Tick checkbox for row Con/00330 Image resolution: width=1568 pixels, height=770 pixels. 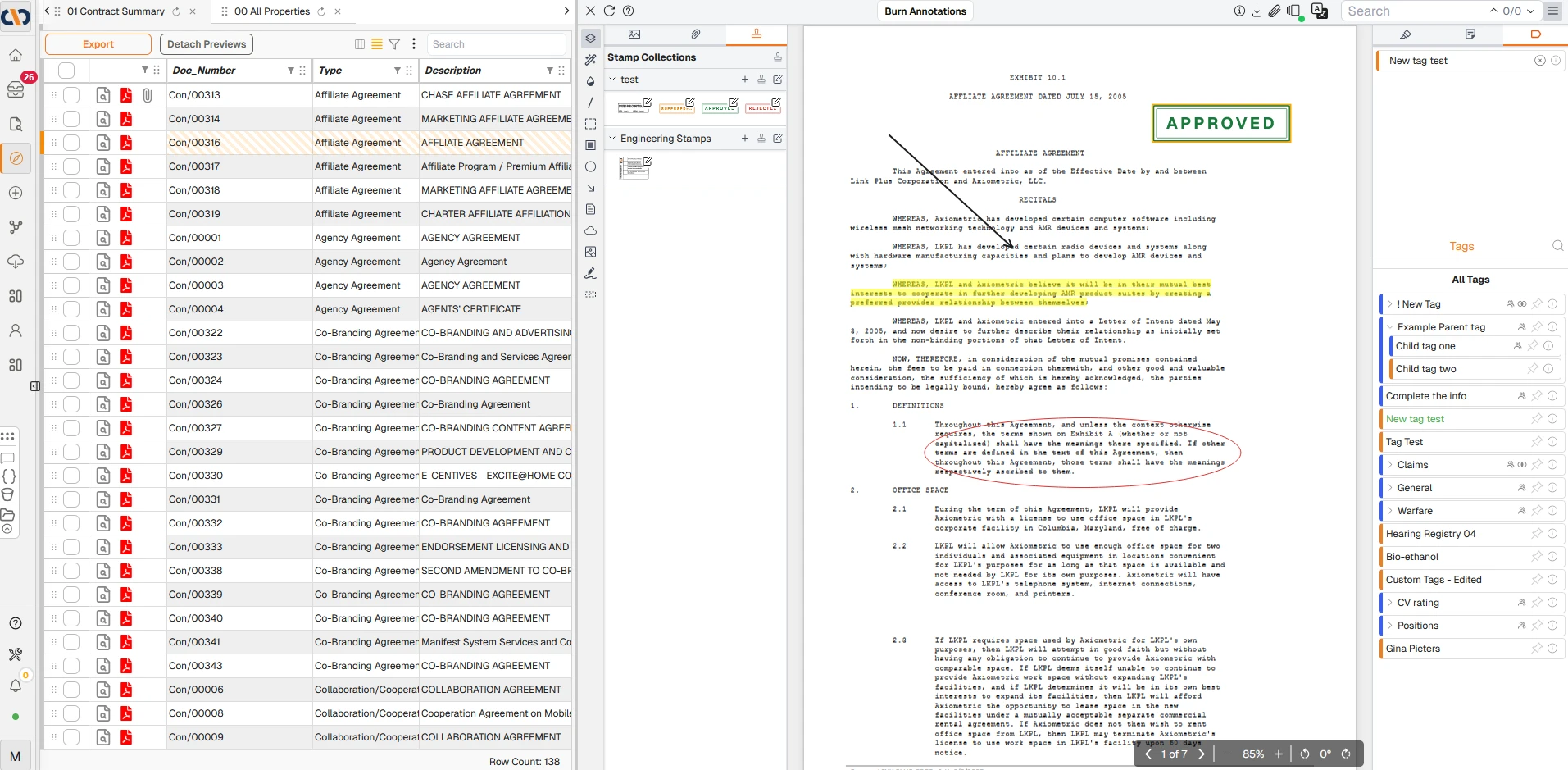click(71, 476)
